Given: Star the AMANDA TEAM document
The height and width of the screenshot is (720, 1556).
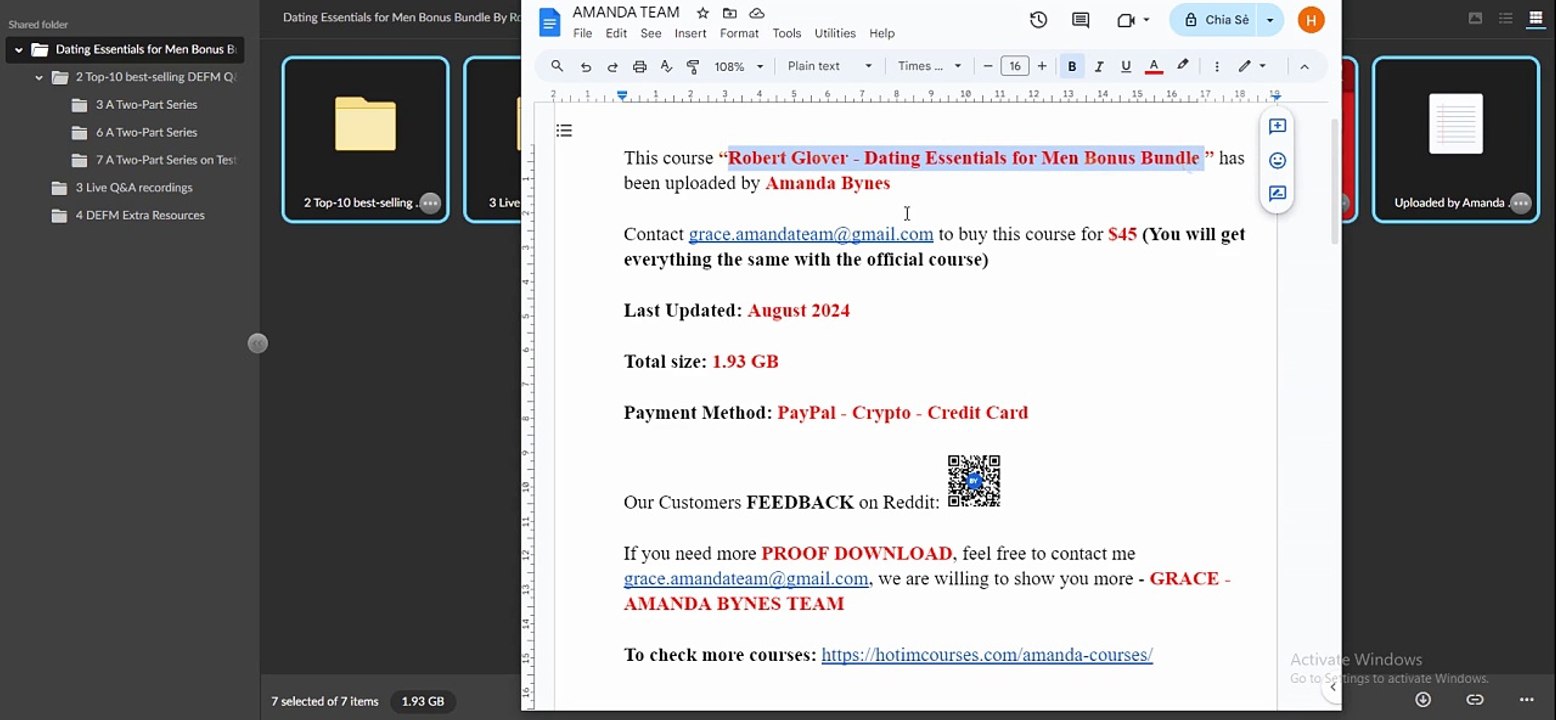Looking at the screenshot, I should (x=703, y=13).
